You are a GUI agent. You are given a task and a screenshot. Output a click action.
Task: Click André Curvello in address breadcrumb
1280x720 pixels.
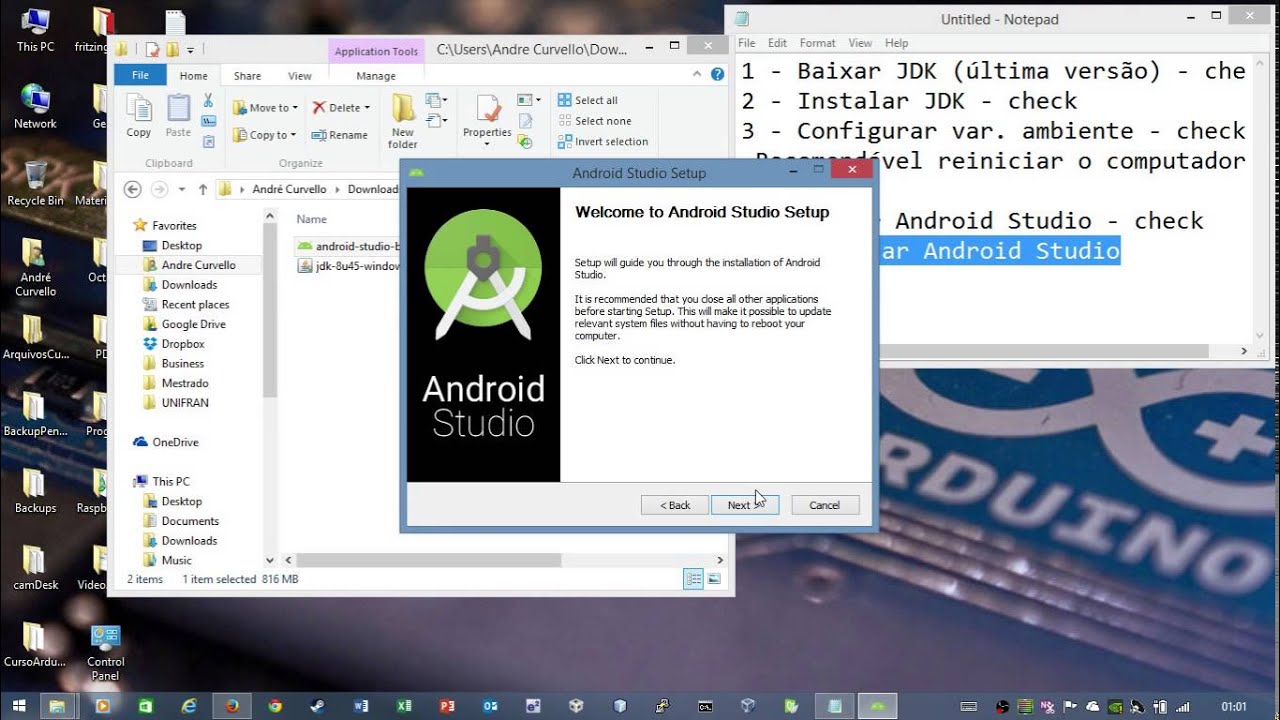click(289, 189)
